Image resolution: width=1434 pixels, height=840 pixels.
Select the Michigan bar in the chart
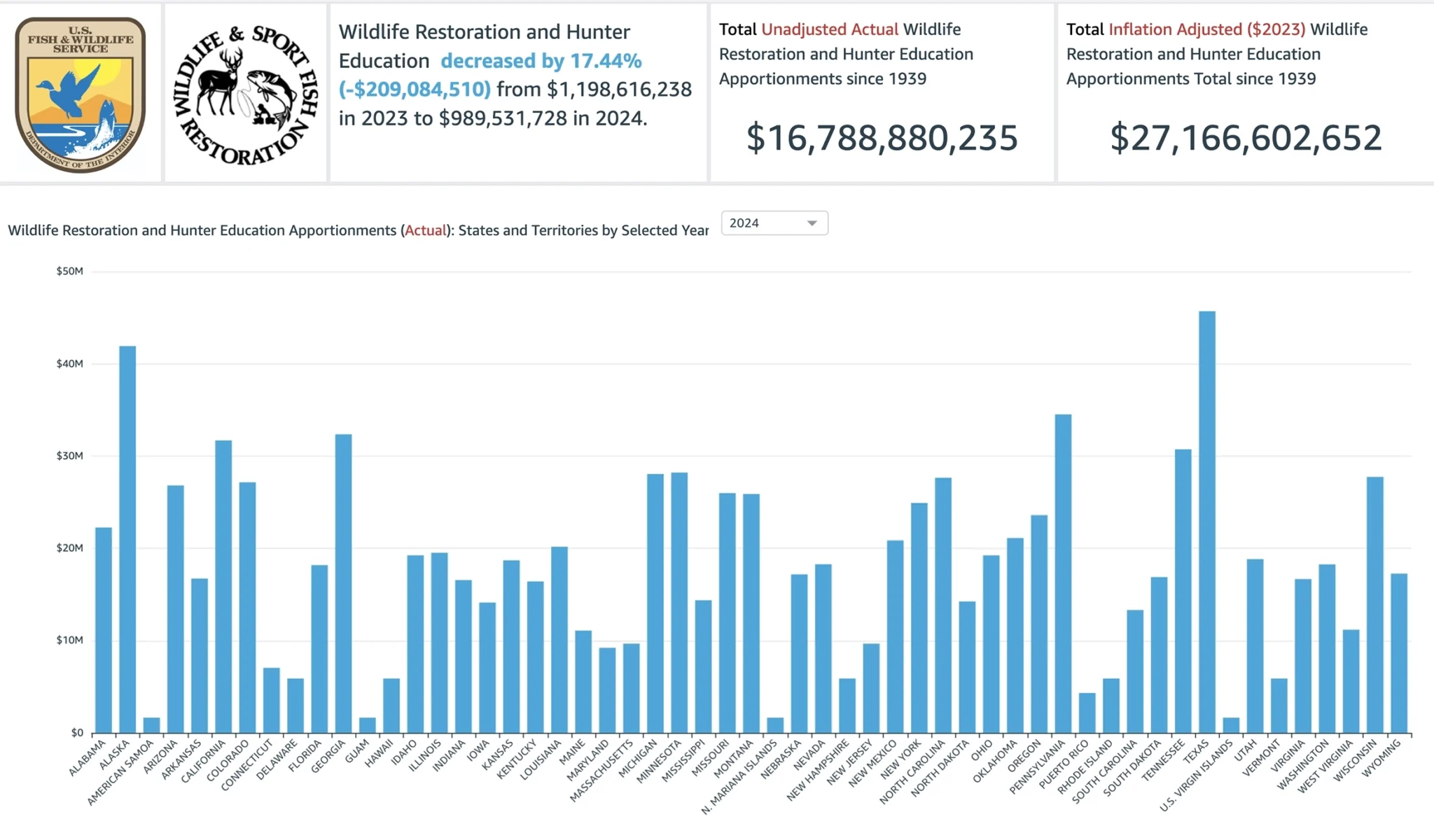coord(655,603)
